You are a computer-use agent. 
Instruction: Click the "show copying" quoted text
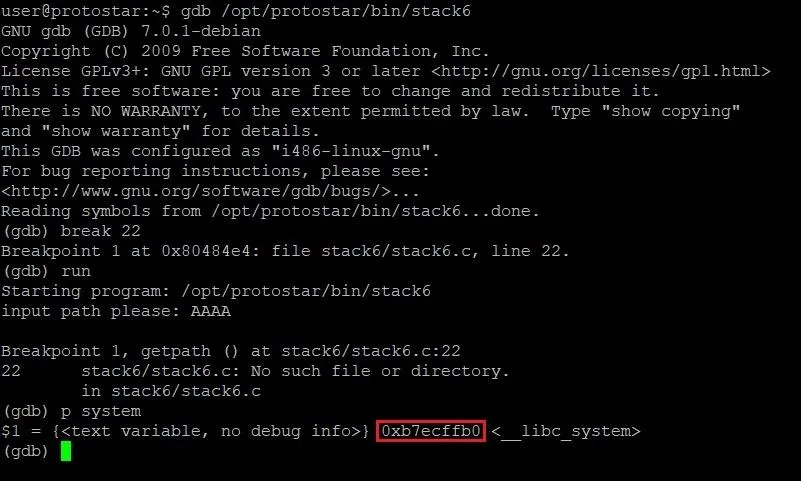pos(670,111)
